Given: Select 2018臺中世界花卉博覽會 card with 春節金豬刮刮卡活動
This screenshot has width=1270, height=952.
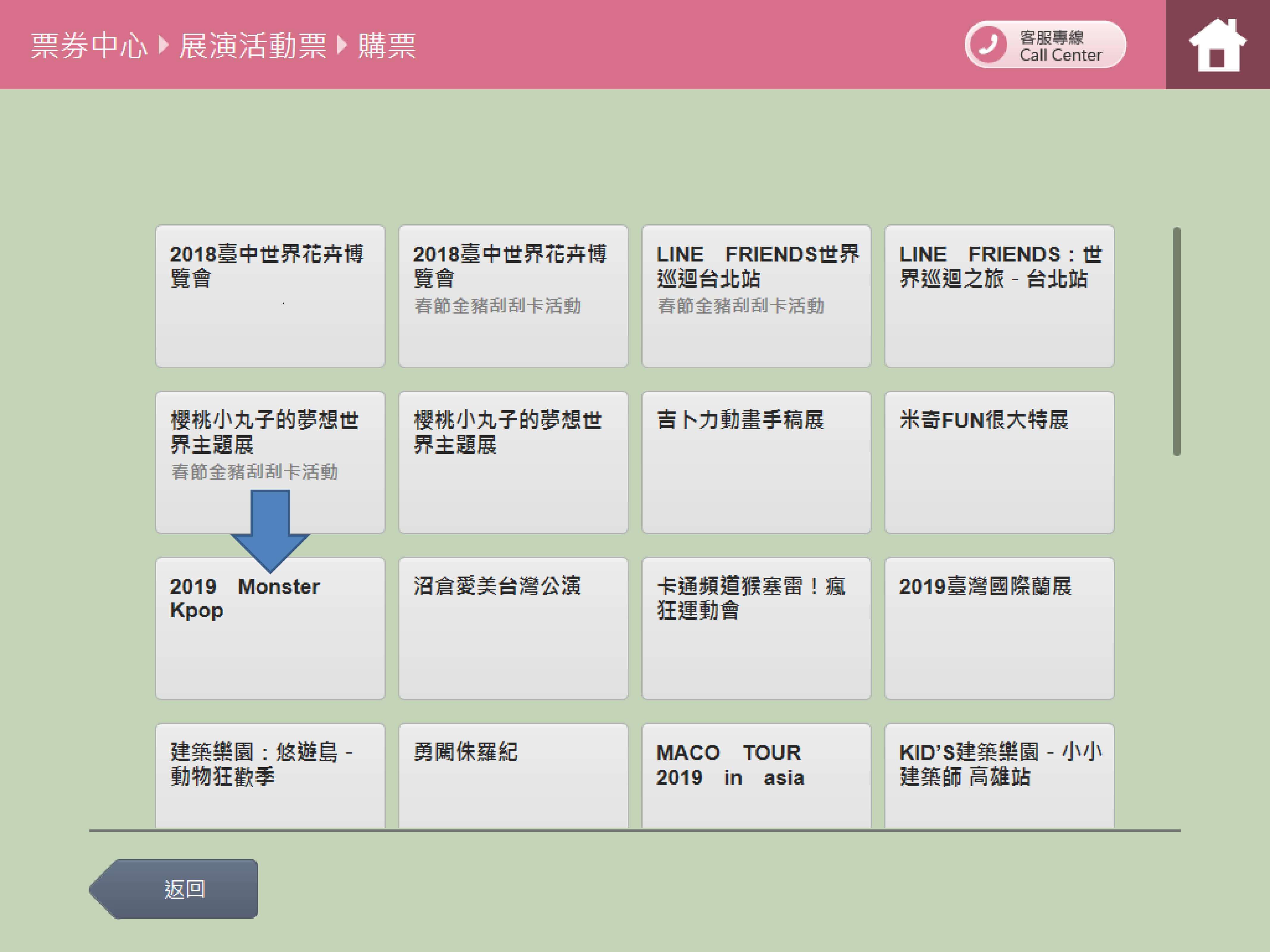Looking at the screenshot, I should 513,296.
